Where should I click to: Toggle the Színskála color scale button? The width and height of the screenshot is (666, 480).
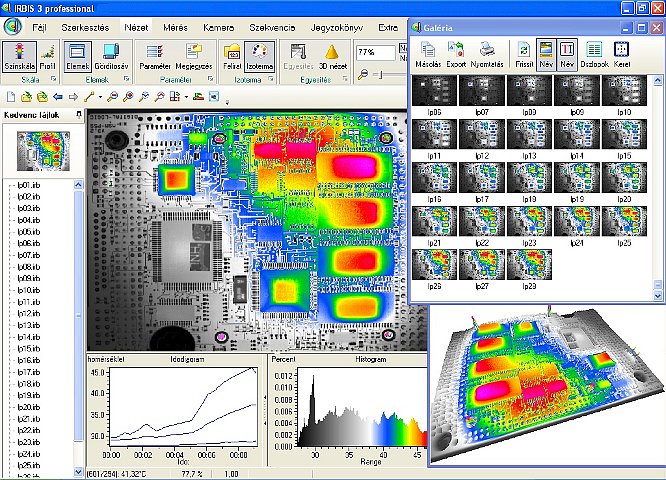pos(20,56)
